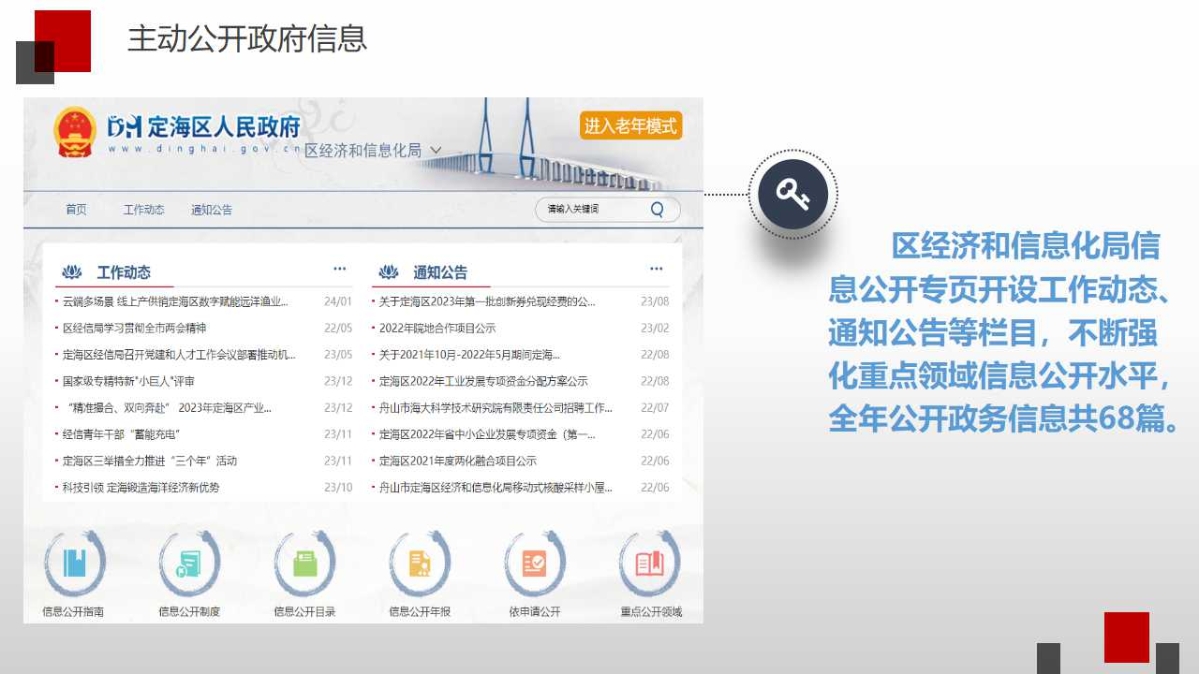Viewport: 1199px width, 674px height.
Task: Open the 国家级专精特新"小巨人"评审 link
Action: (128, 381)
